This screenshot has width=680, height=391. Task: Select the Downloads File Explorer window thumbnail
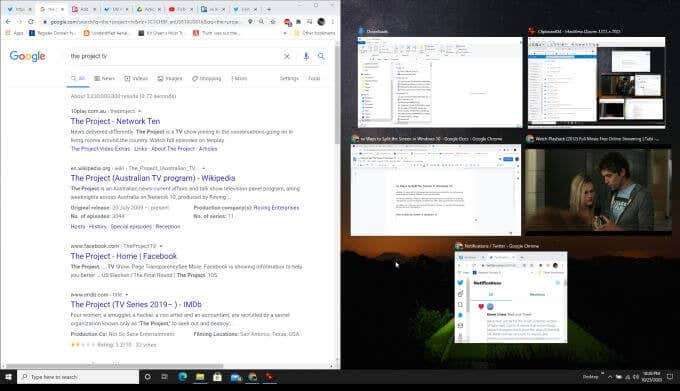[440, 82]
